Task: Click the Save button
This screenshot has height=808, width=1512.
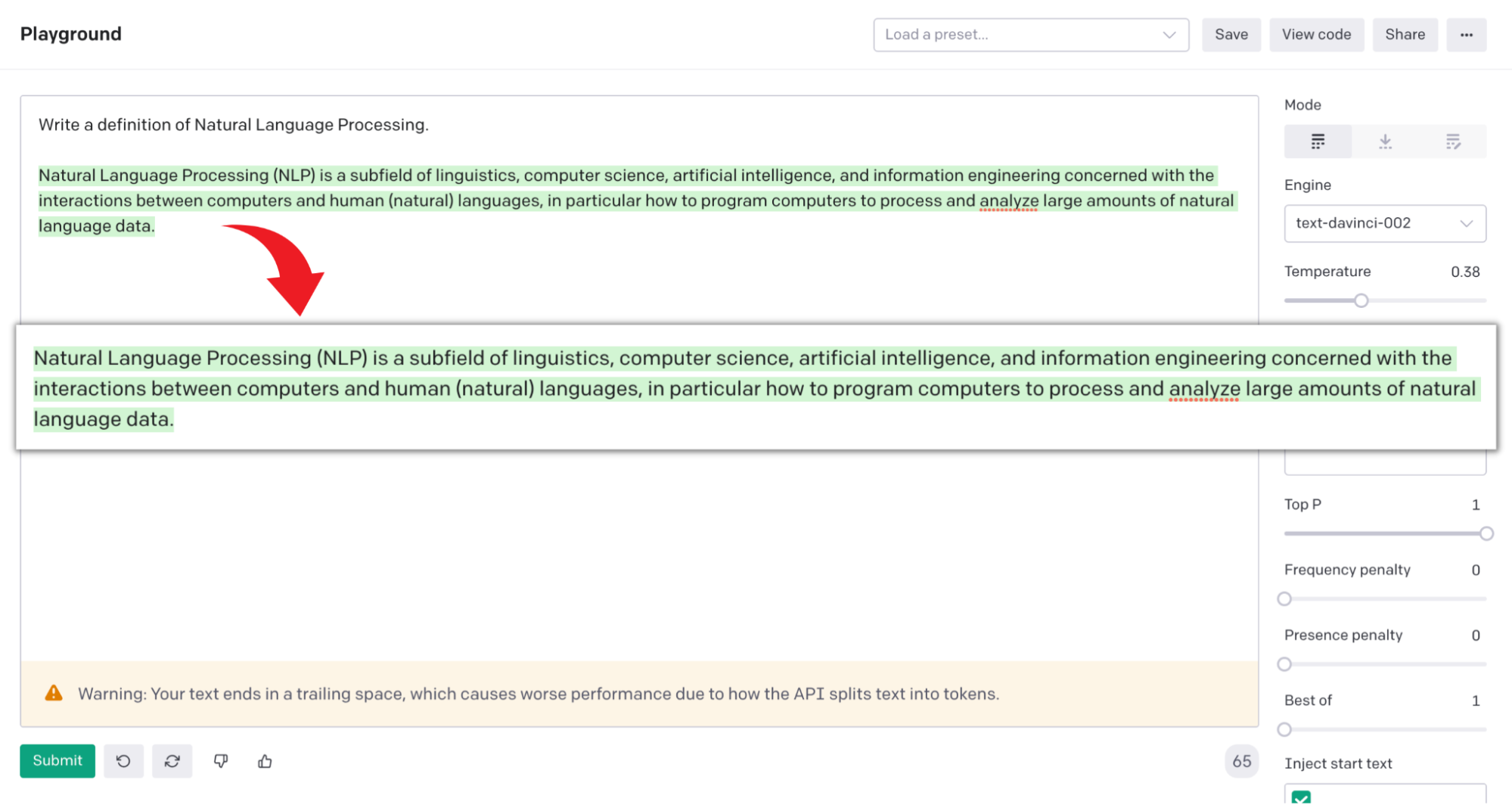Action: click(1231, 35)
